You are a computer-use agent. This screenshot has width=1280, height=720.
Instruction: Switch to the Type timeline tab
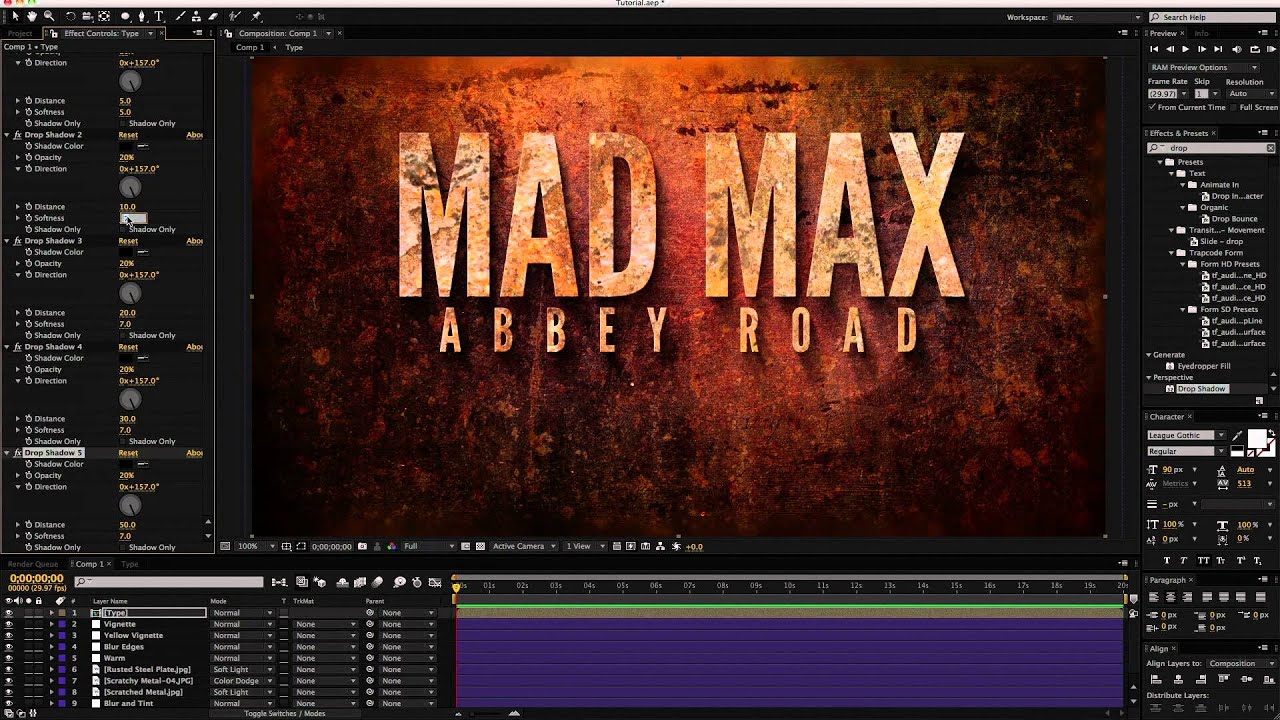(x=130, y=564)
